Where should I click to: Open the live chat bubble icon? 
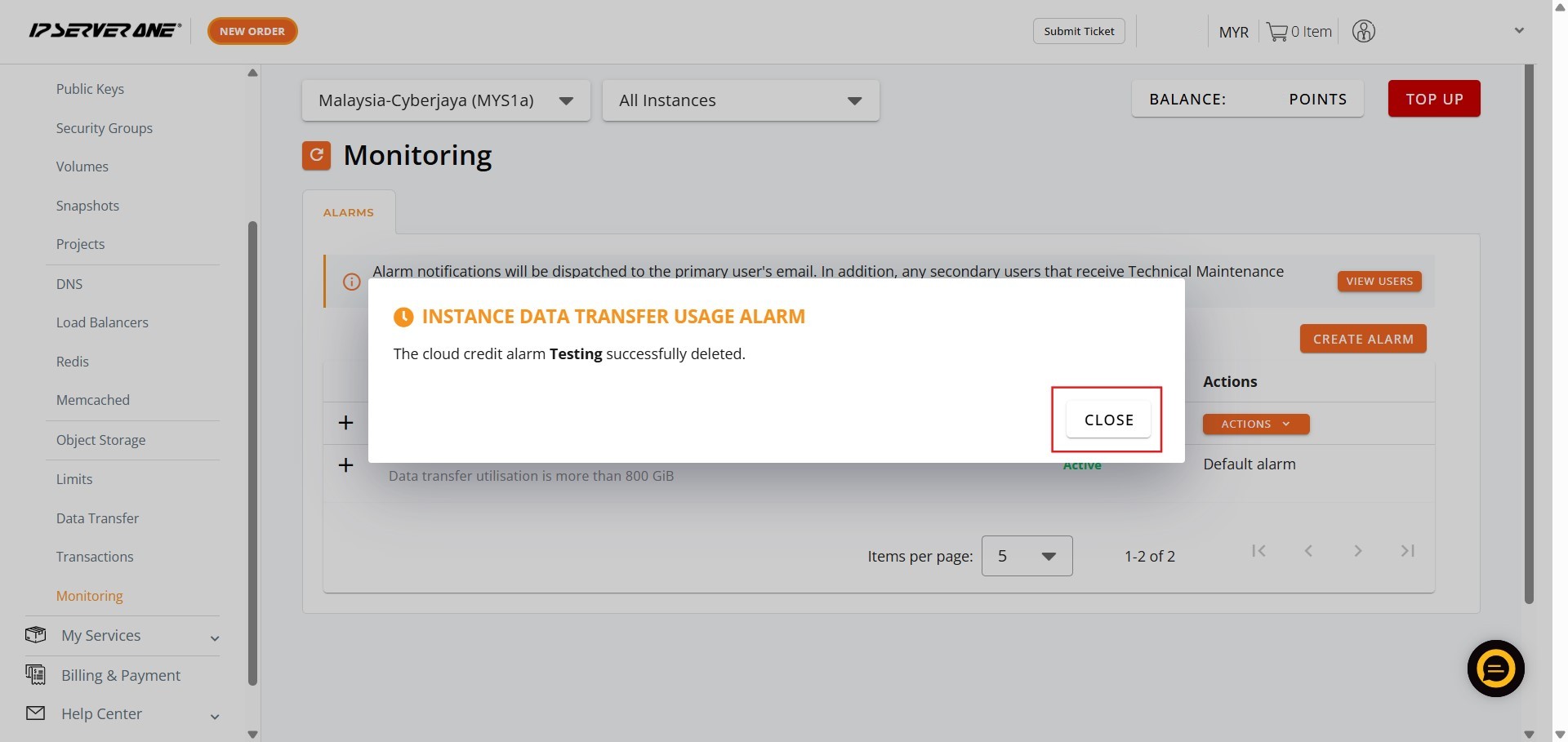click(x=1495, y=669)
